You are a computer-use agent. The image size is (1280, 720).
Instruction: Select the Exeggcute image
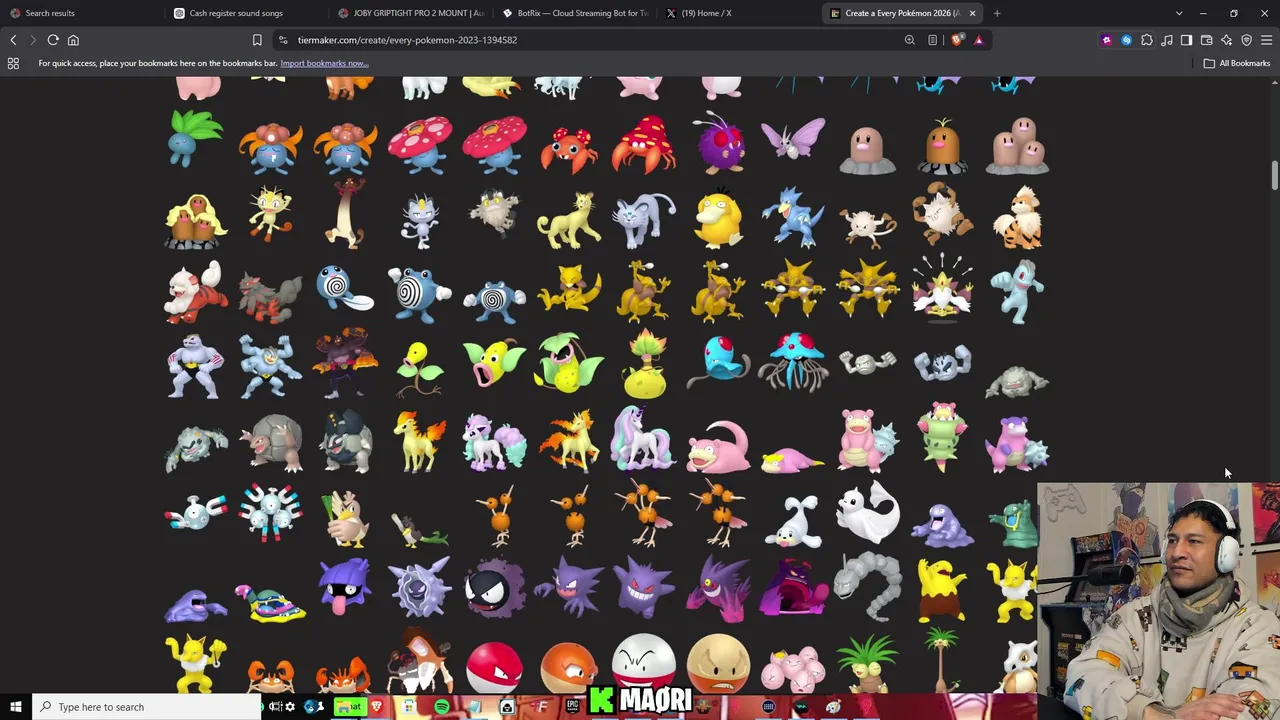[x=793, y=668]
